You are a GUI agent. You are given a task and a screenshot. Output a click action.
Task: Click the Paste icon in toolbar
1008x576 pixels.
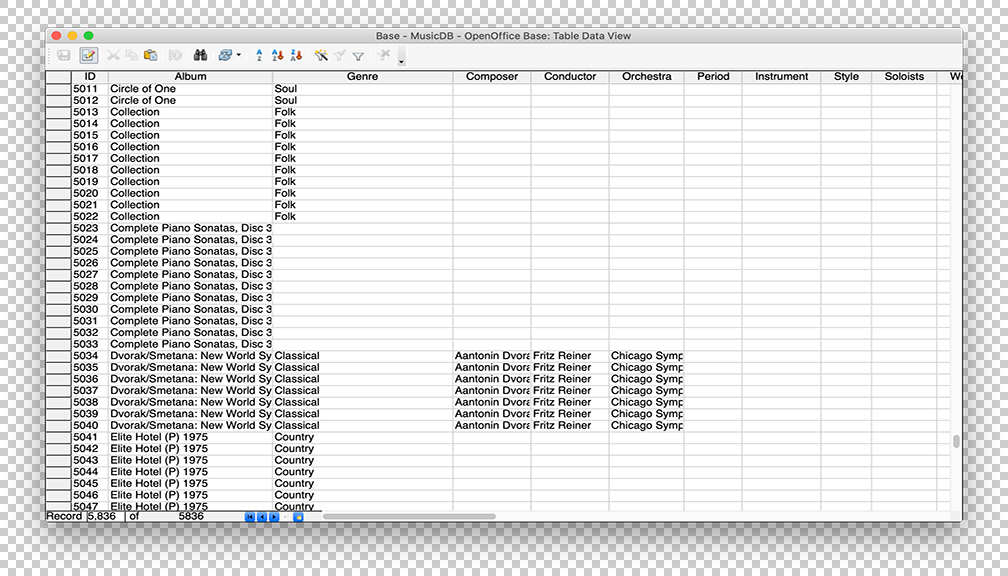tap(150, 56)
